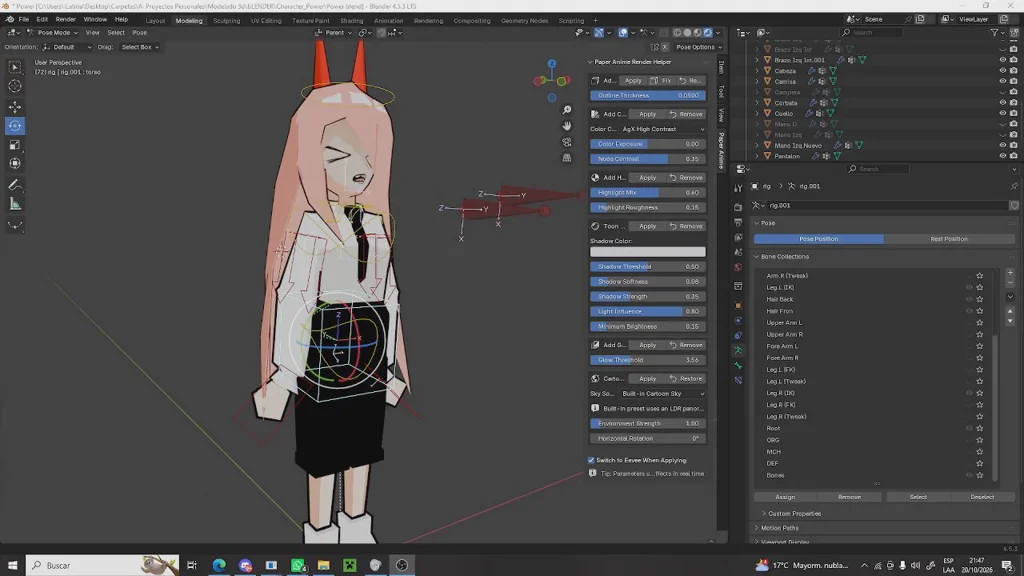Viewport: 1024px width, 576px height.
Task: Toggle camera view icon in viewport
Action: (x=567, y=142)
